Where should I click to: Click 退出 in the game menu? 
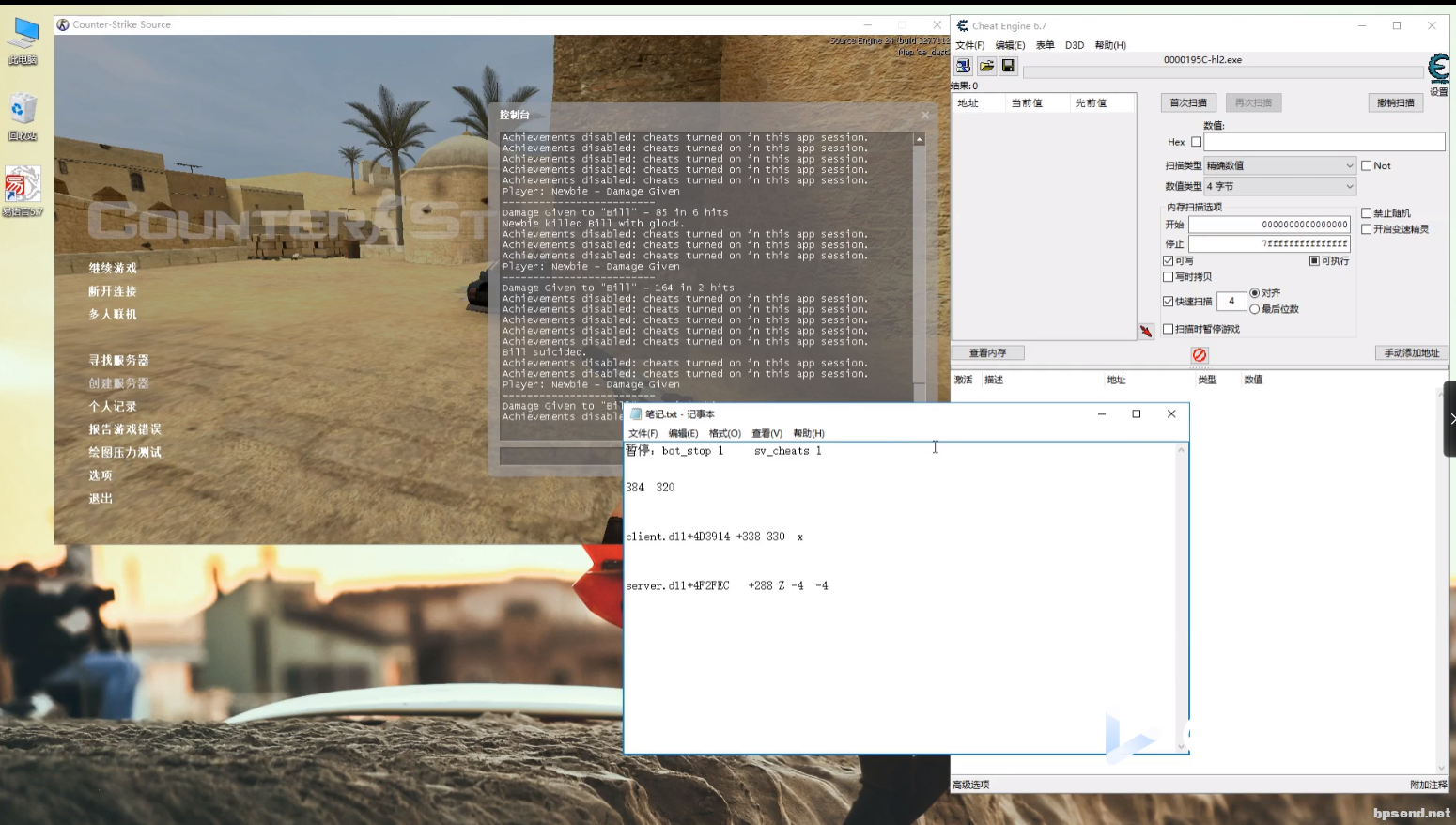(x=101, y=498)
